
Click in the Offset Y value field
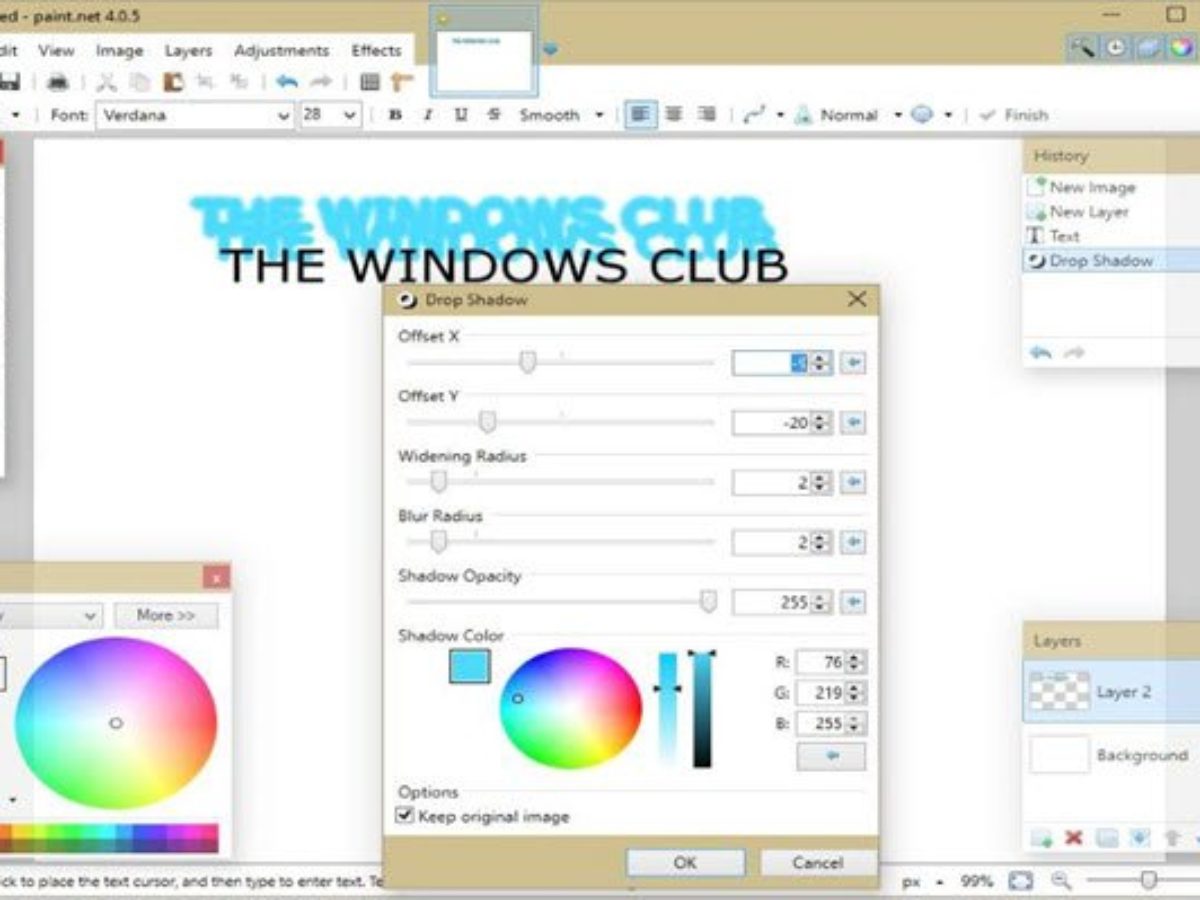point(771,423)
